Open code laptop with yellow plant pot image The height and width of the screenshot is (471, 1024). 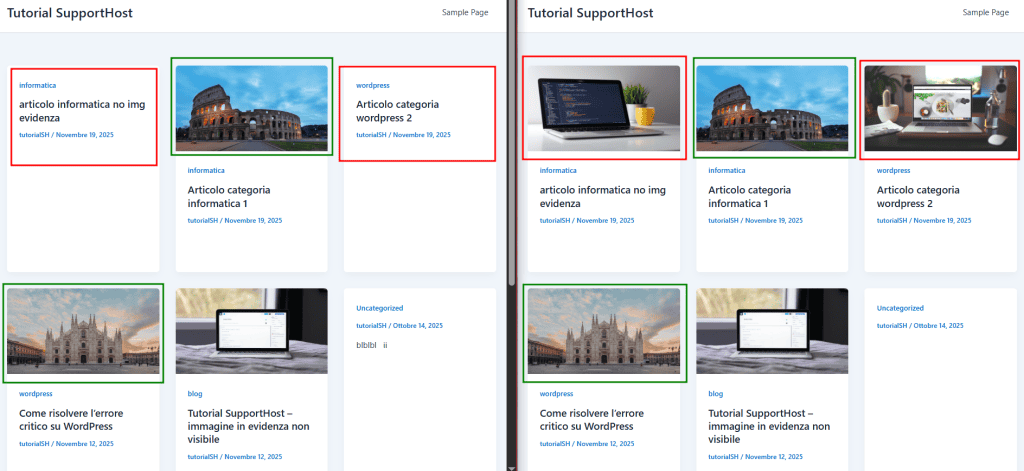[x=603, y=108]
